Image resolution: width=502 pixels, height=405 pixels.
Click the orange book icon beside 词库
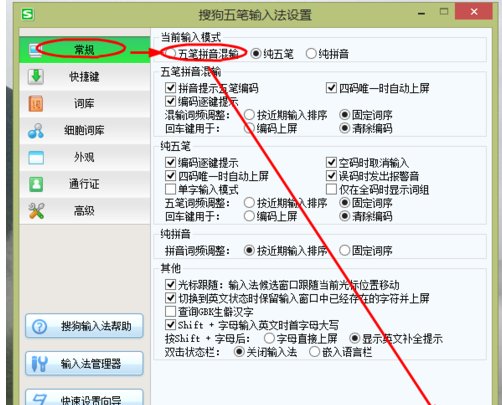click(36, 103)
